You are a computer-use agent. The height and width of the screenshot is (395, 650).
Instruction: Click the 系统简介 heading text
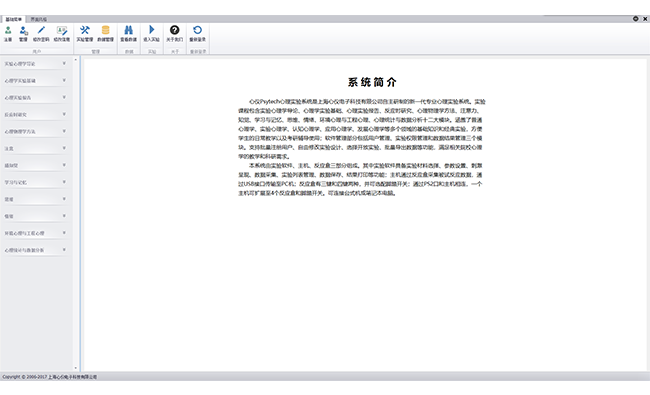point(372,82)
